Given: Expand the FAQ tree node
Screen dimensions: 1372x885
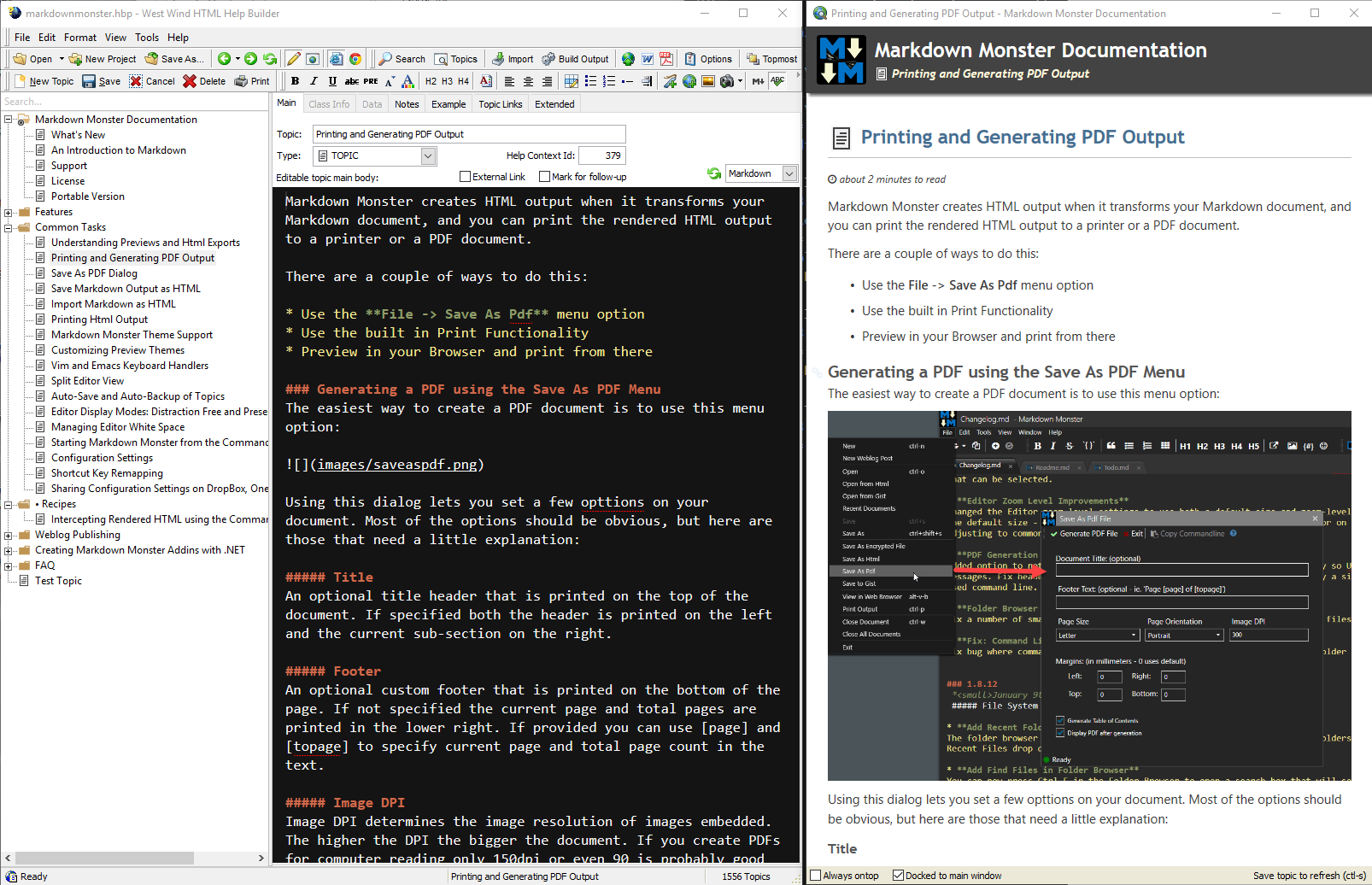Looking at the screenshot, I should coord(9,566).
